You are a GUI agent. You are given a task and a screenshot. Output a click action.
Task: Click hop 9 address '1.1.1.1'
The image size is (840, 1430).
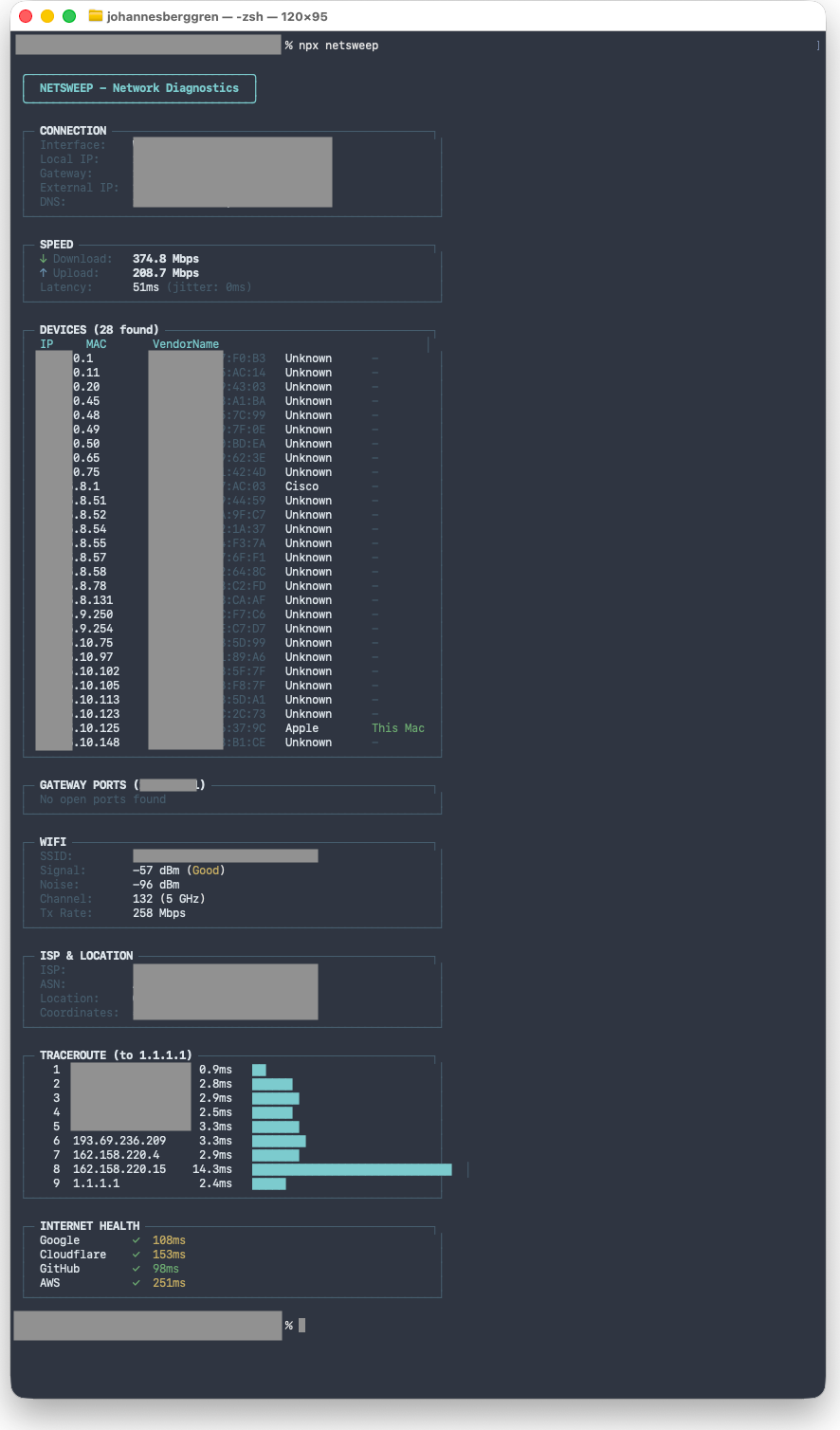[x=97, y=1183]
